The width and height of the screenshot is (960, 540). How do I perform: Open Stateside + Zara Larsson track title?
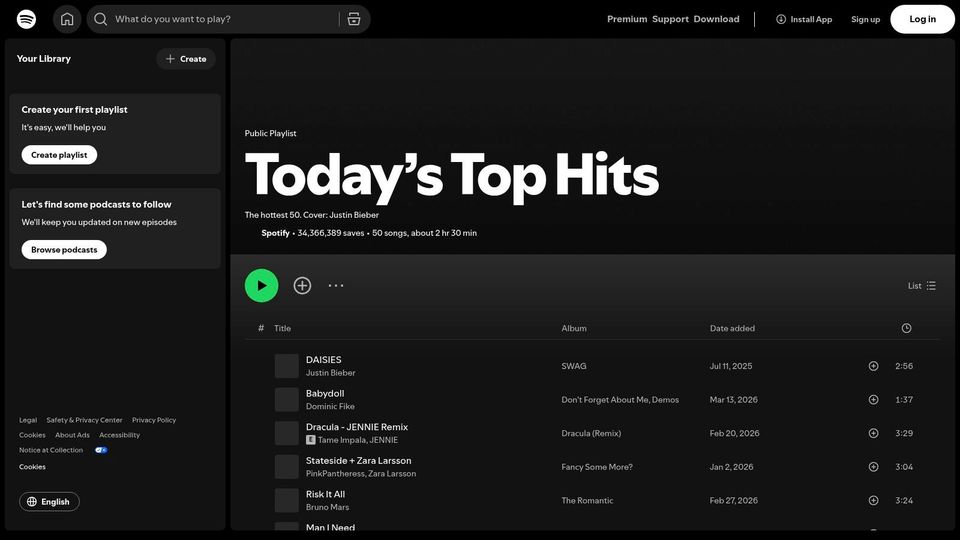[359, 461]
